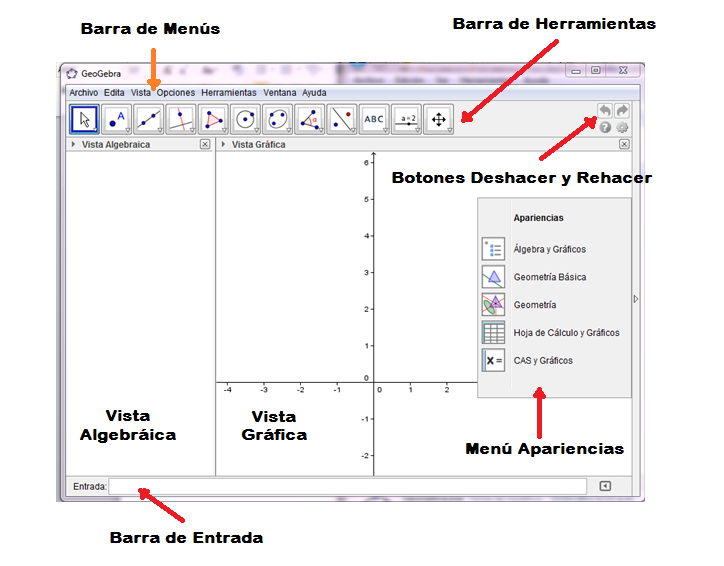Select the Reflect about line tool
The width and height of the screenshot is (724, 566).
pyautogui.click(x=342, y=119)
